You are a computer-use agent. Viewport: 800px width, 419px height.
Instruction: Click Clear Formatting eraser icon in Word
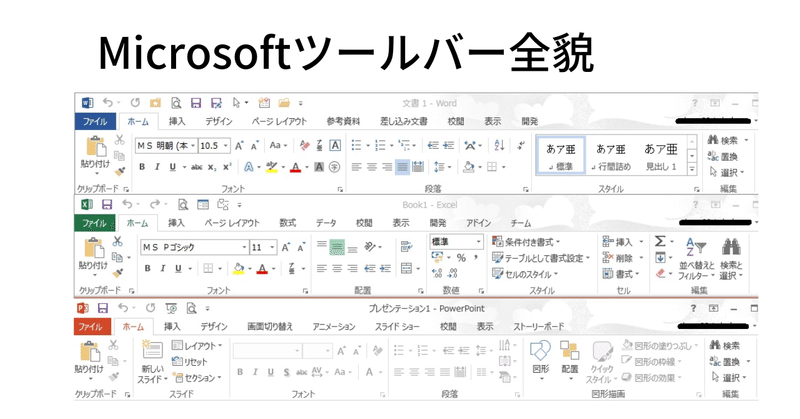[305, 145]
